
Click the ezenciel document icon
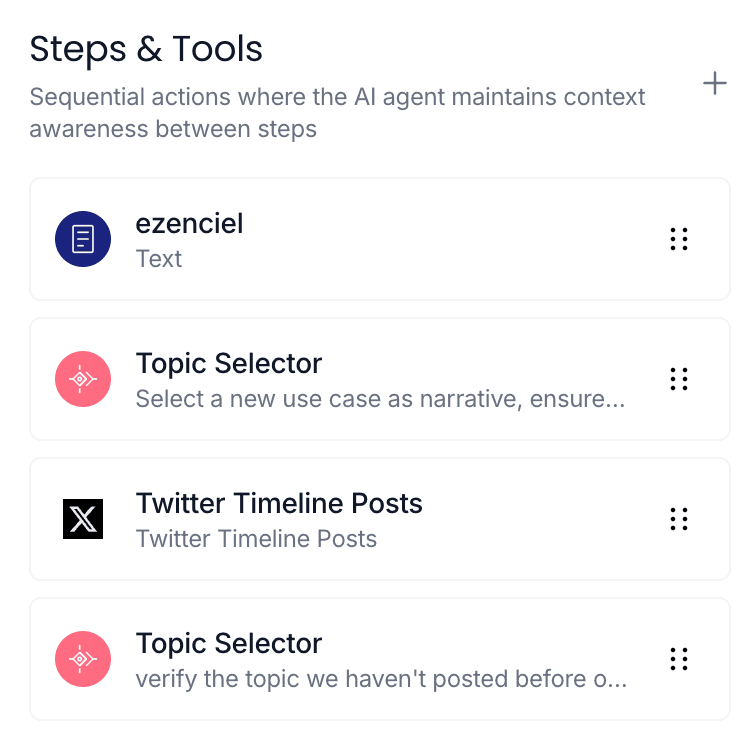tap(83, 239)
